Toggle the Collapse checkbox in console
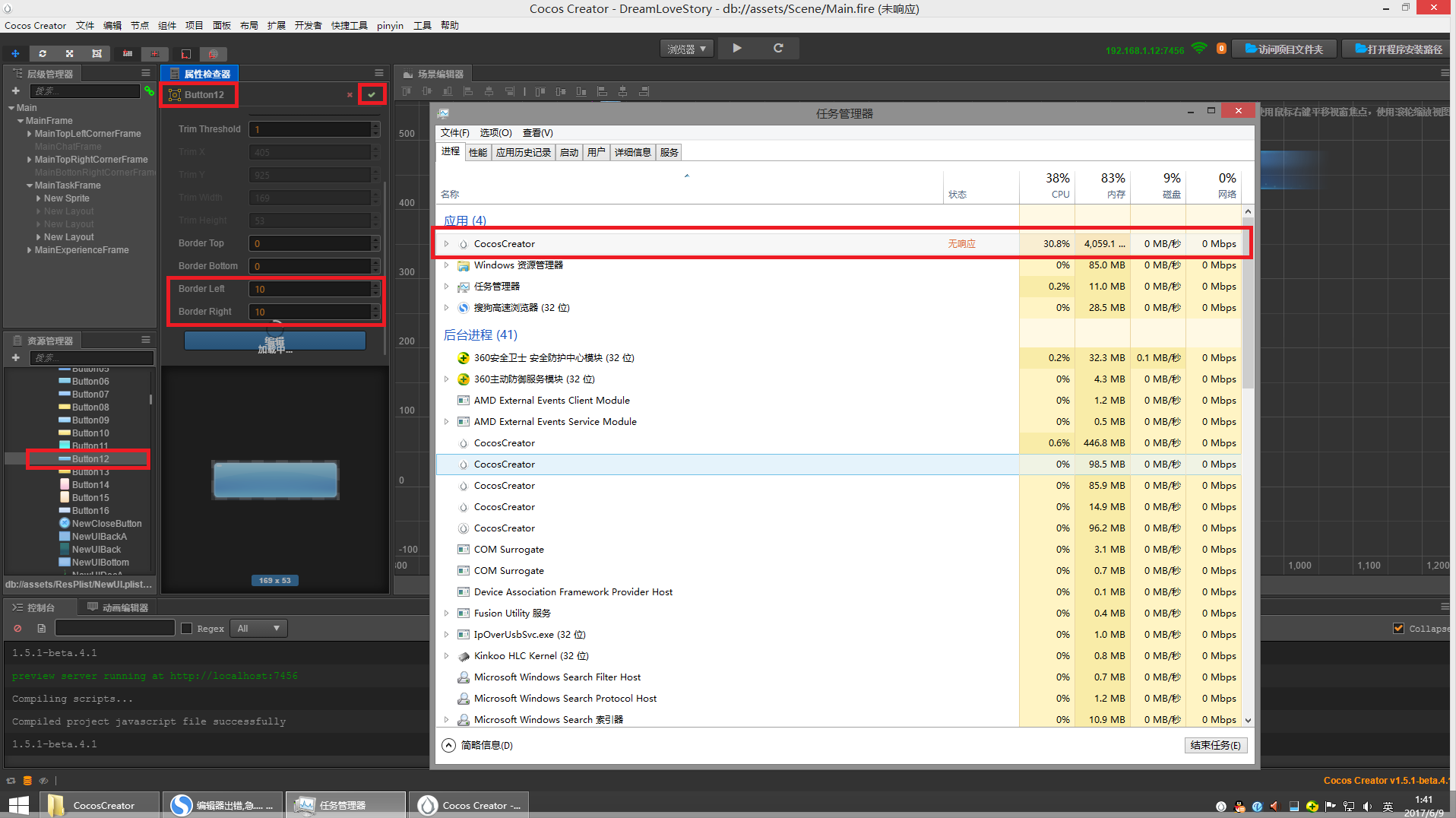This screenshot has height=818, width=1456. point(1398,629)
